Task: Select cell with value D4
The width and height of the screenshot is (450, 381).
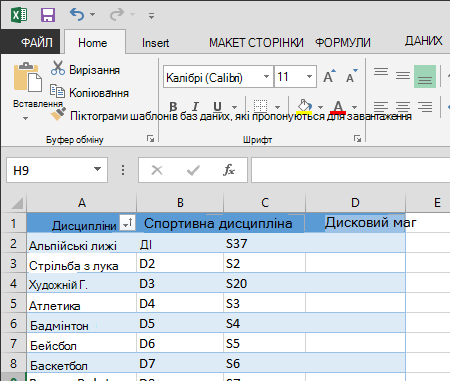Action: click(180, 303)
